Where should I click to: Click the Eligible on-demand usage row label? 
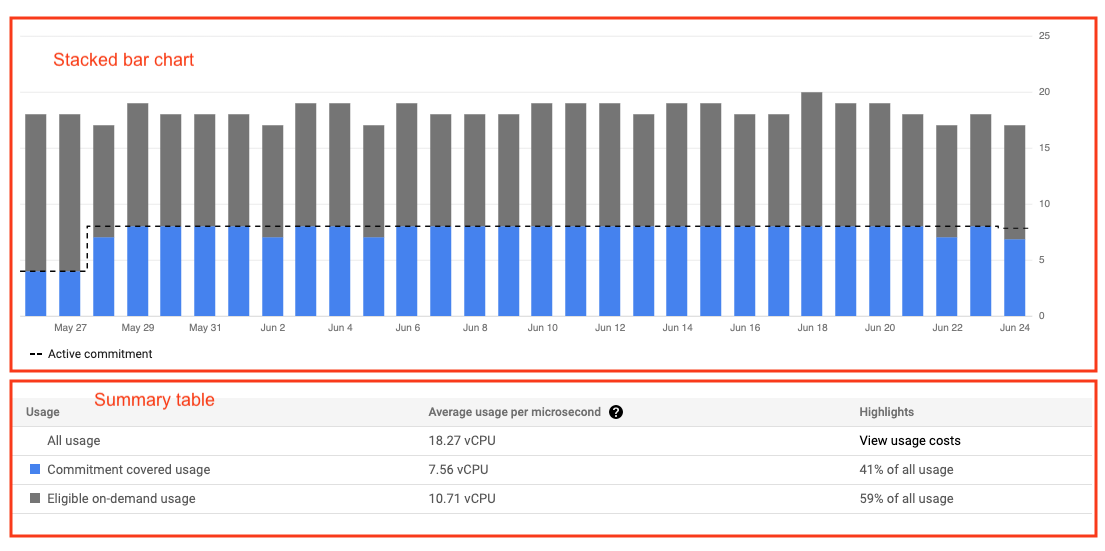coord(121,498)
